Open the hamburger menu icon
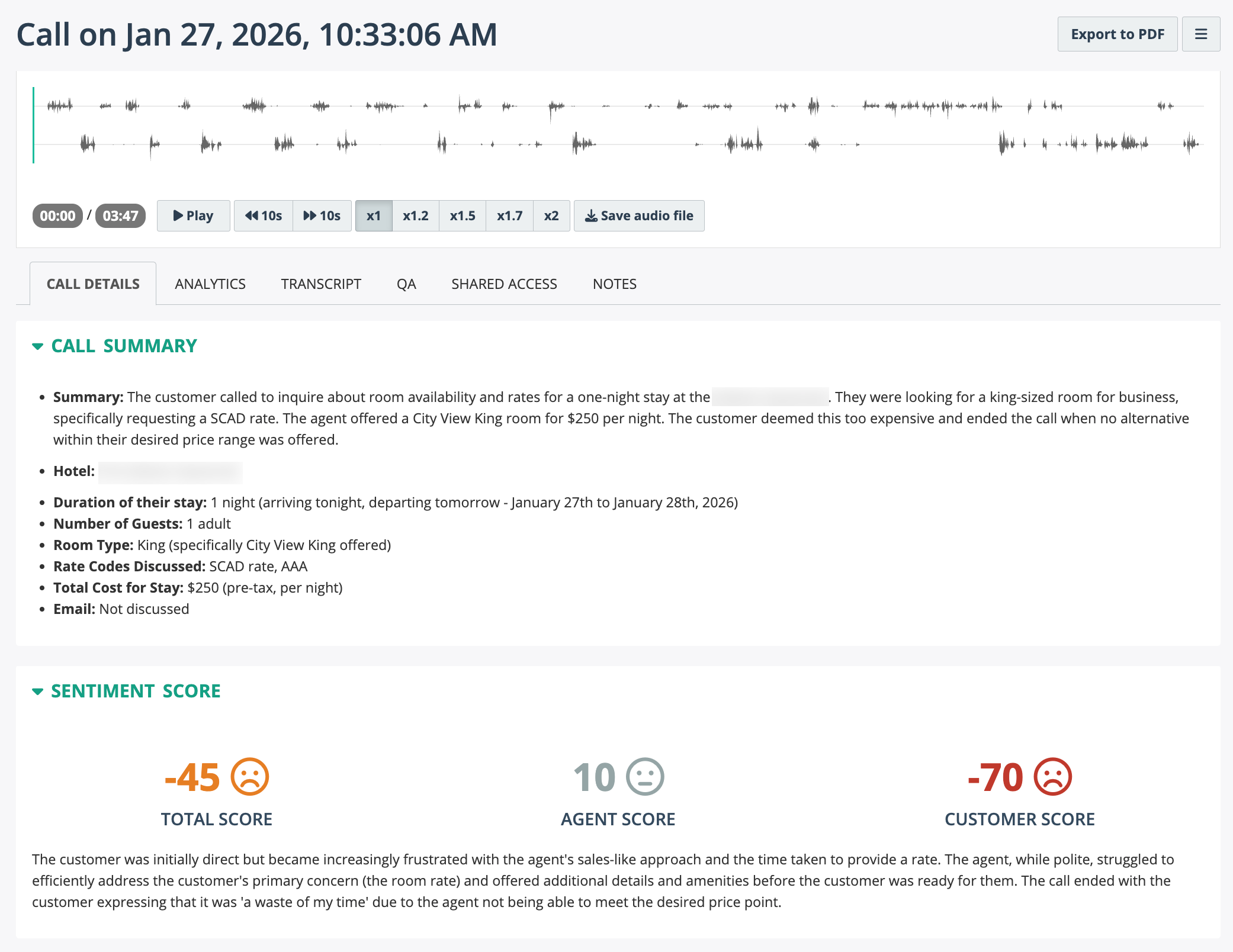1233x952 pixels. [1200, 34]
